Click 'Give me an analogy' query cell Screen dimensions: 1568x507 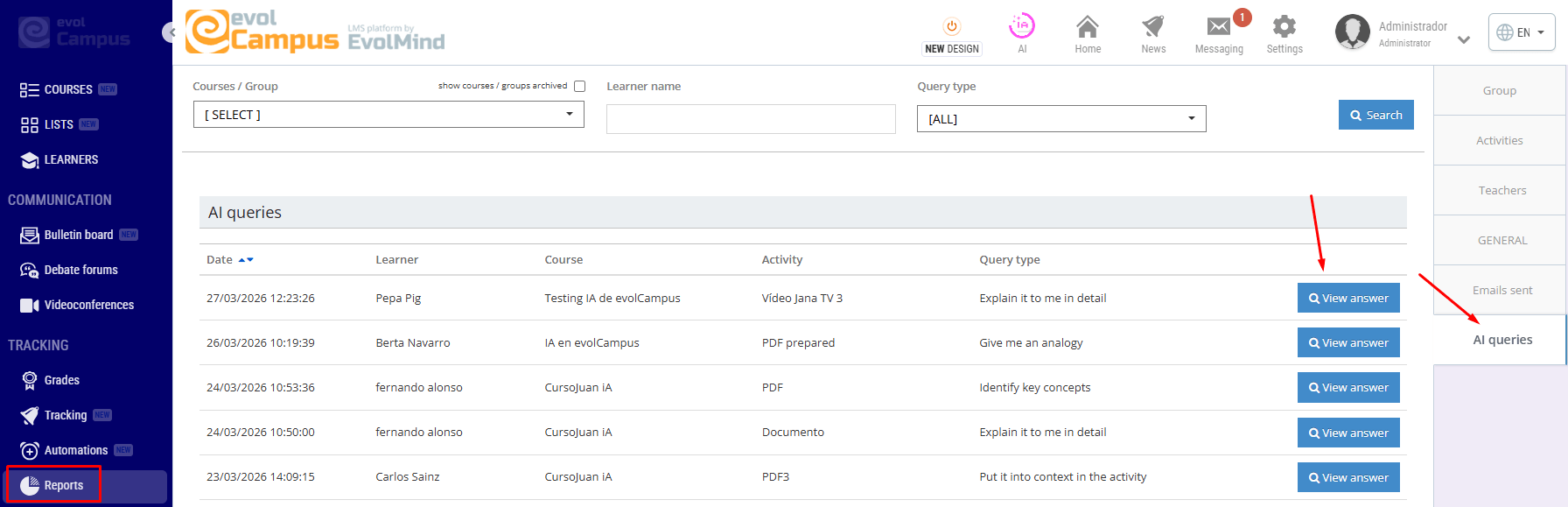click(x=1031, y=343)
